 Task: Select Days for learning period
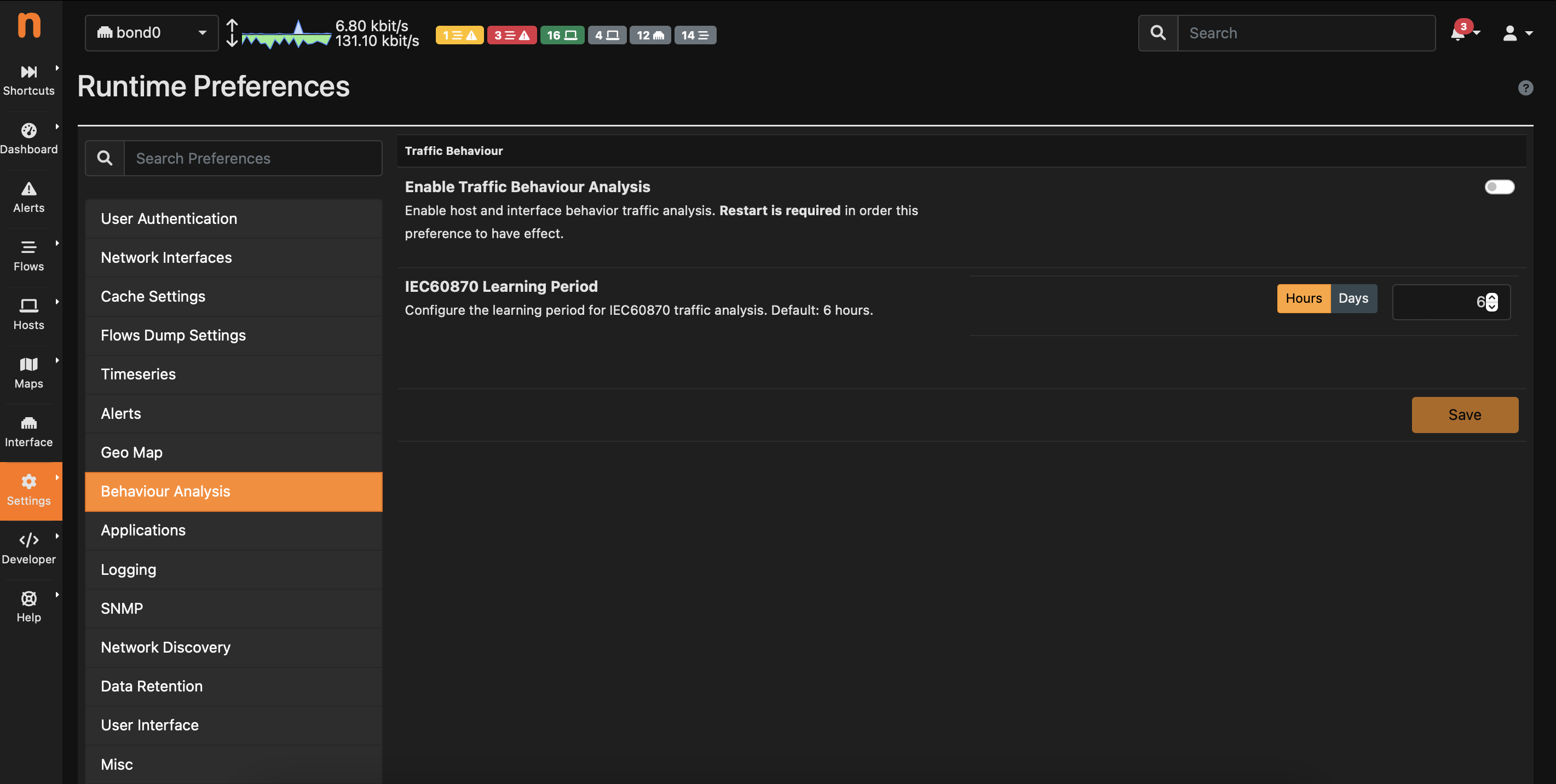(1353, 298)
